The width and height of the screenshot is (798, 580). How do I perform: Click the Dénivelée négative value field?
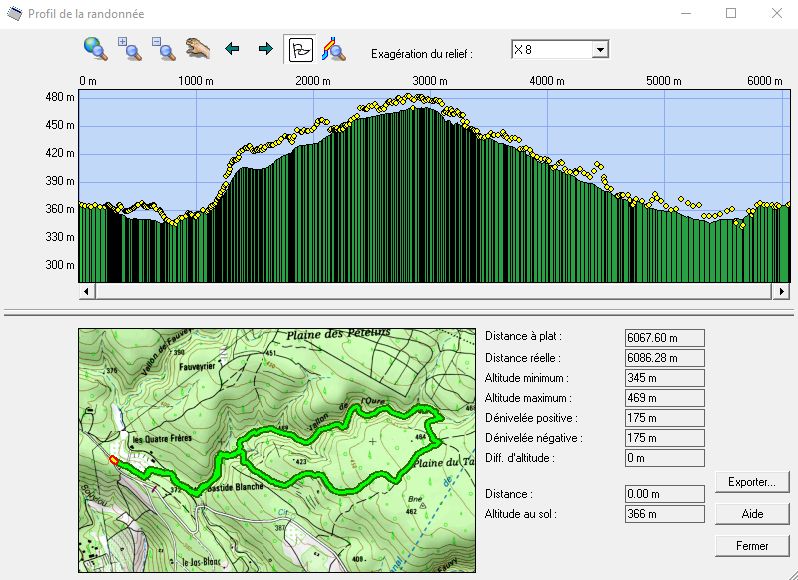point(665,438)
